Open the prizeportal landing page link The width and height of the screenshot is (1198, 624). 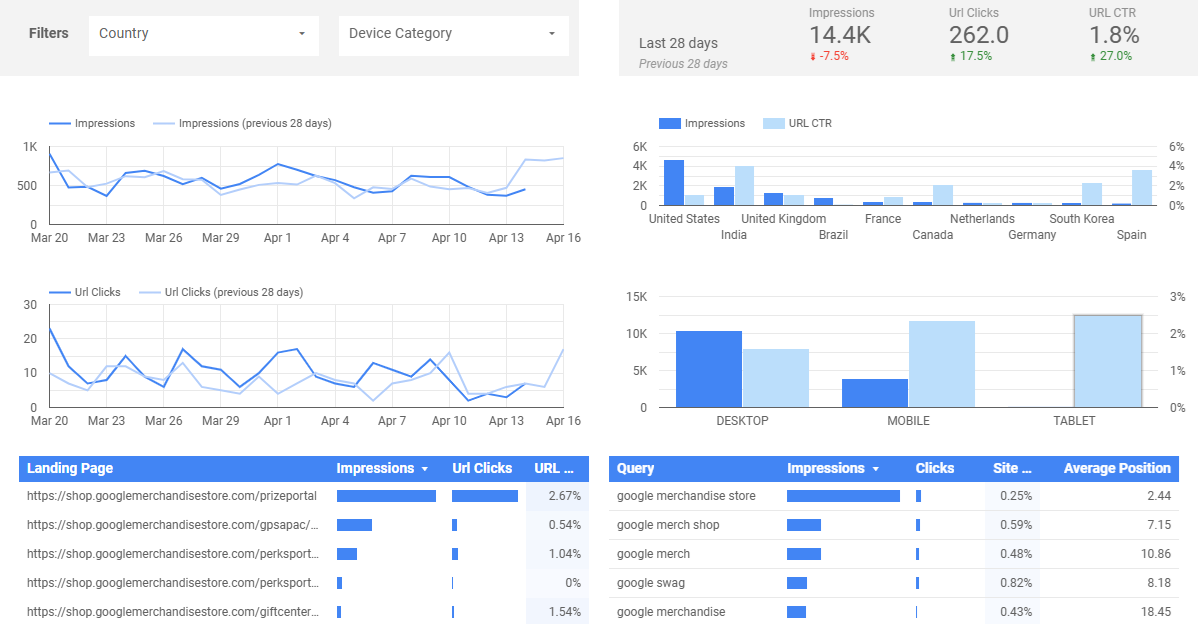[170, 496]
